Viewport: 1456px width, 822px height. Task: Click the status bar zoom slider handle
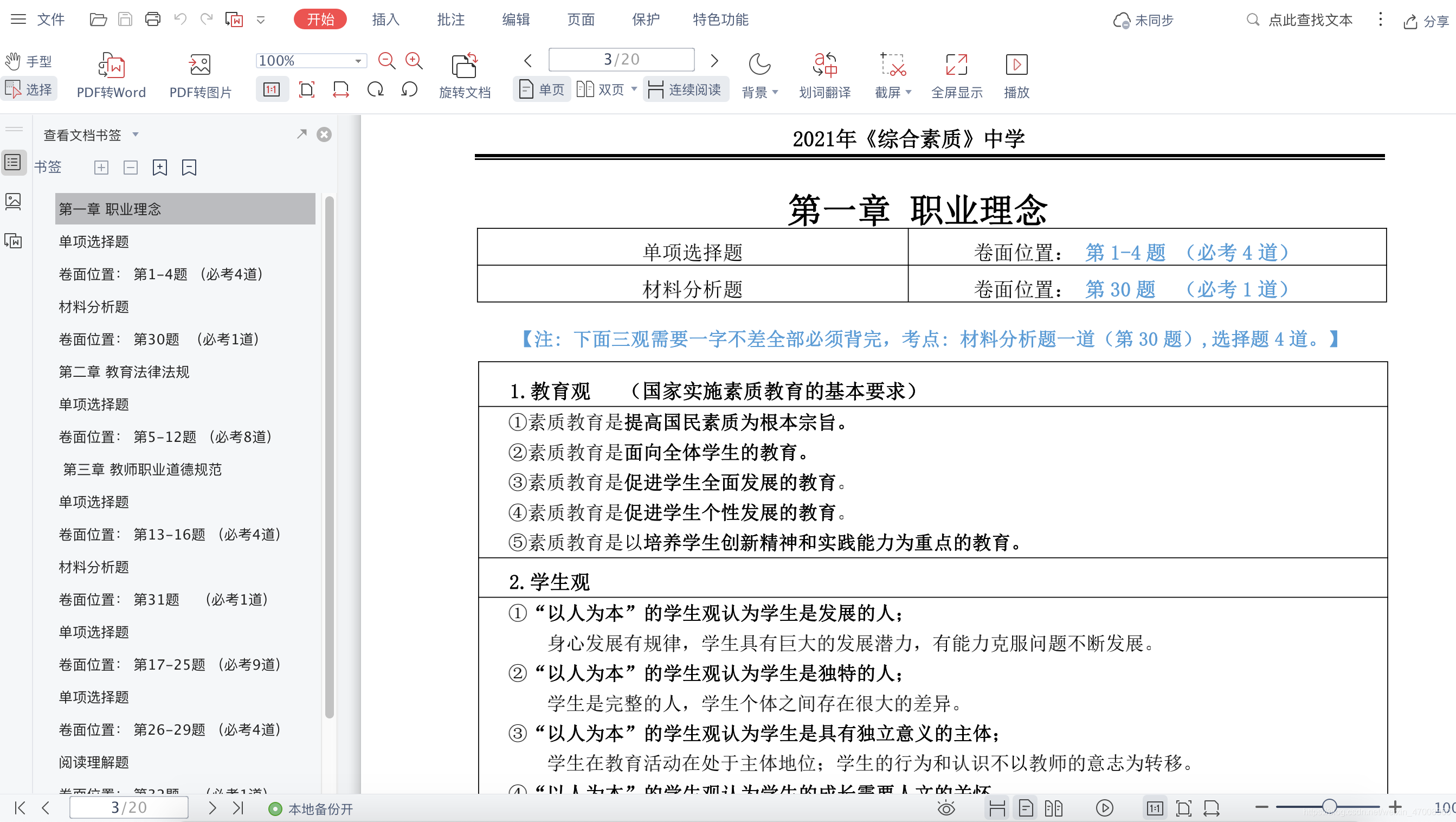[1329, 807]
